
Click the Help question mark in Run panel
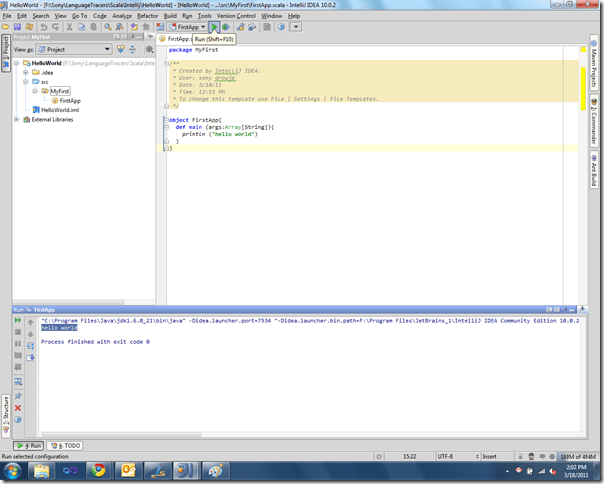coord(18,419)
